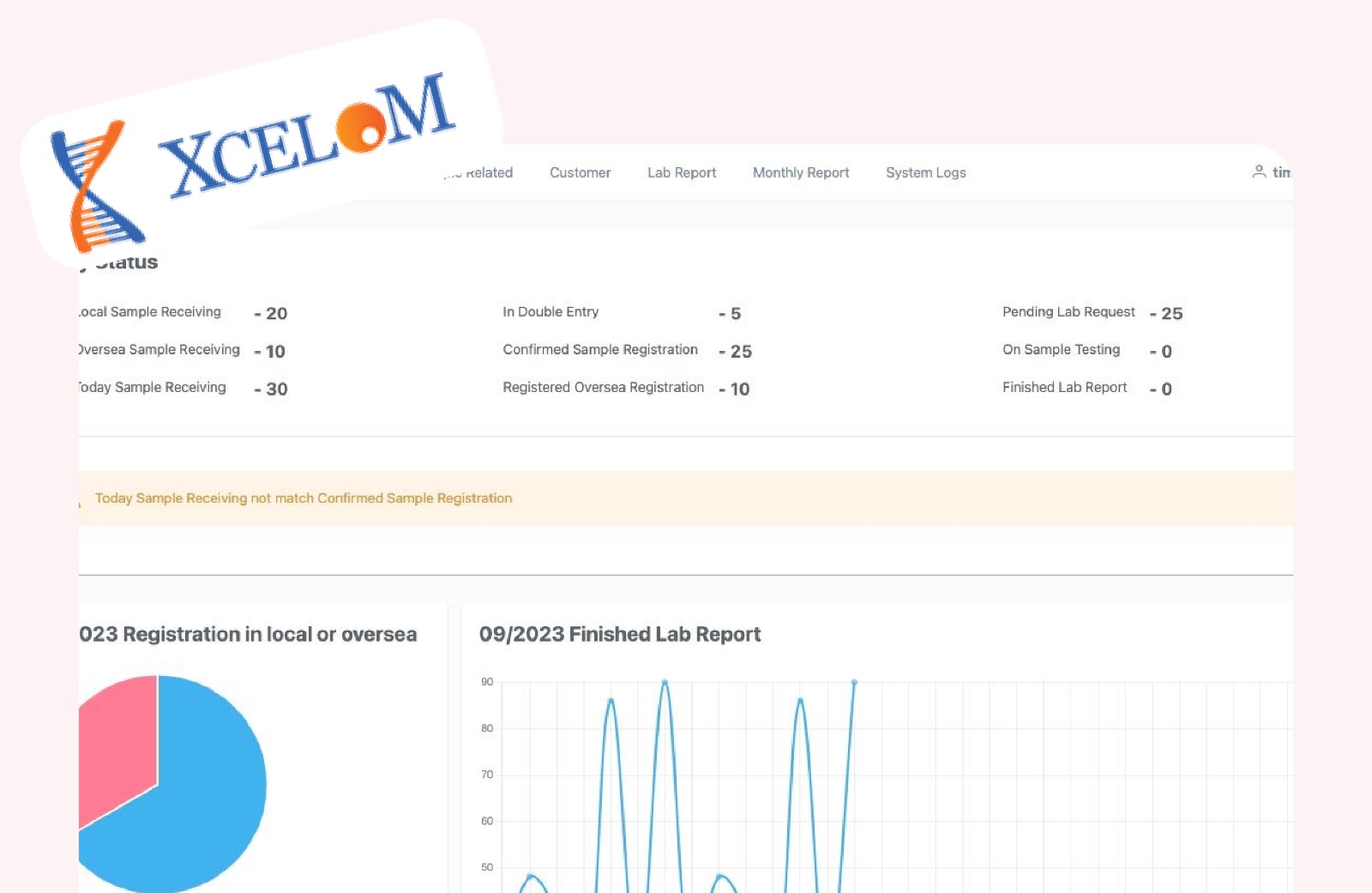Click the sample receiving mismatch warning banner
The height and width of the screenshot is (893, 1372).
point(304,498)
